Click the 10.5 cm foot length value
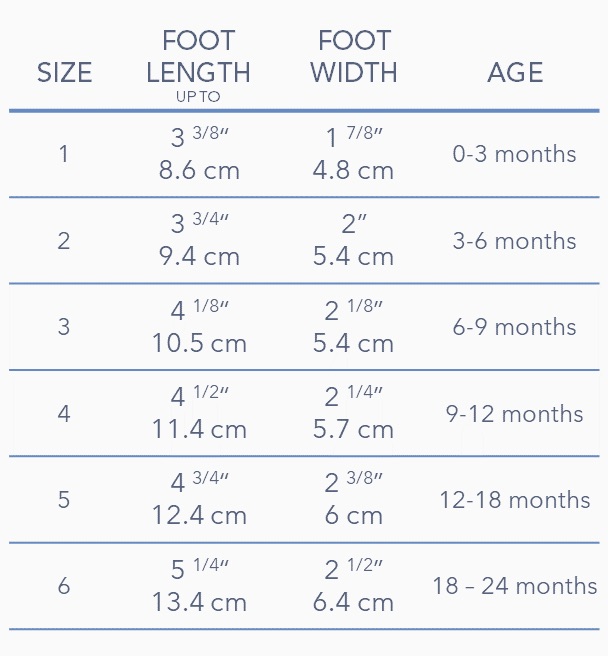Image resolution: width=608 pixels, height=656 pixels. point(199,343)
